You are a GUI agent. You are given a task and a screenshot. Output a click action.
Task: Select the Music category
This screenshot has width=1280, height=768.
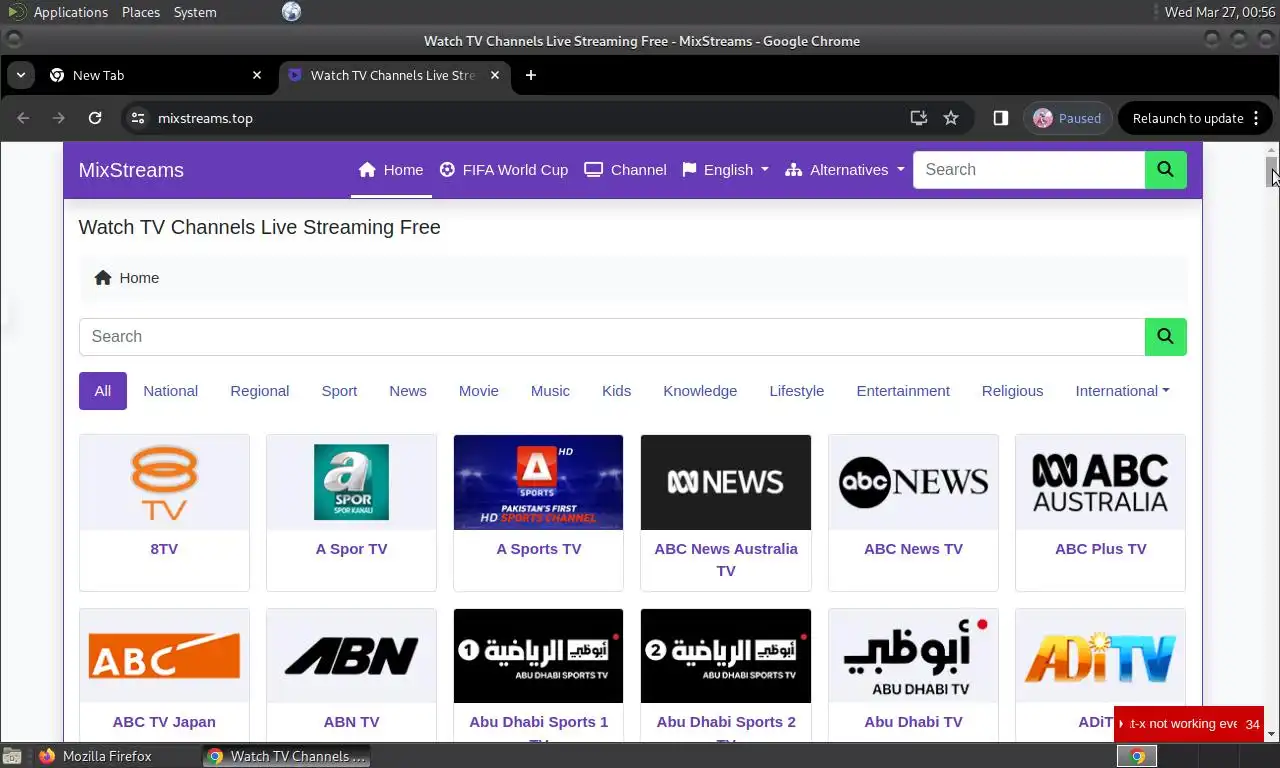click(551, 391)
